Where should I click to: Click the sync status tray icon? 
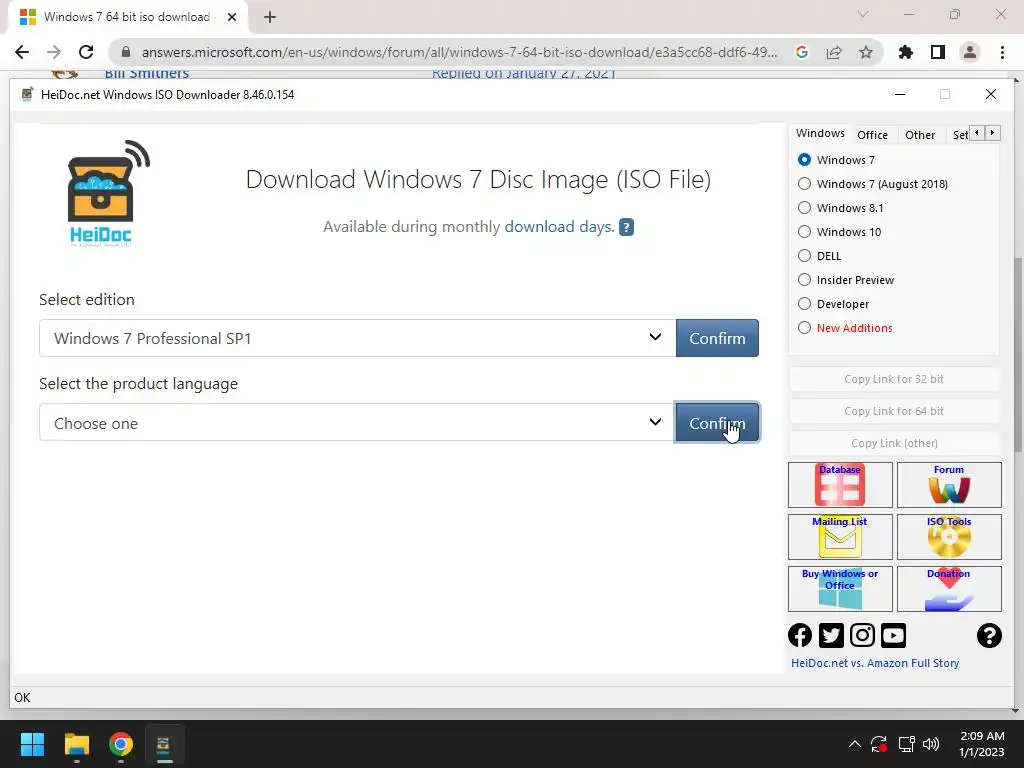[879, 744]
